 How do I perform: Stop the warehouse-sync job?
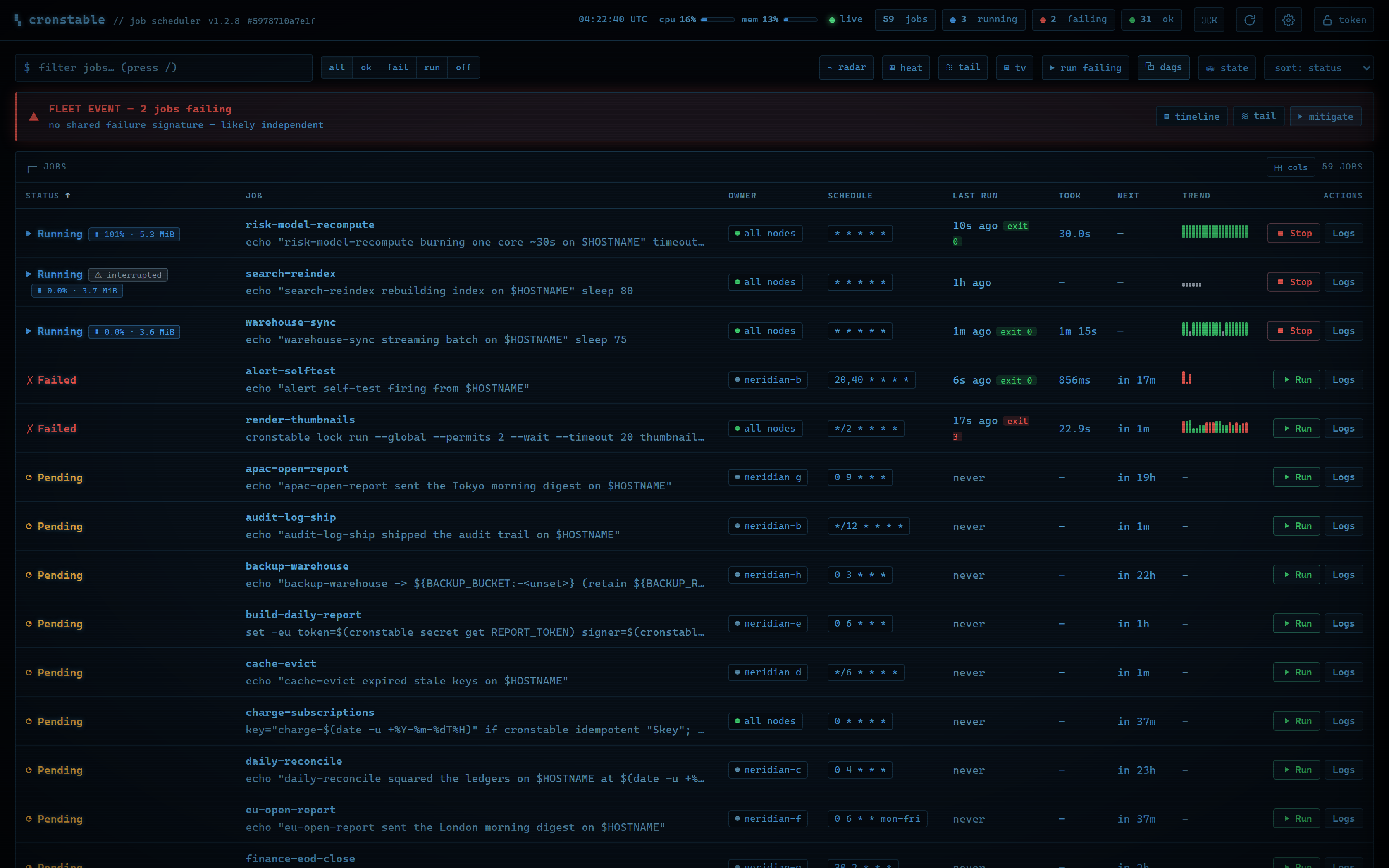pos(1293,331)
